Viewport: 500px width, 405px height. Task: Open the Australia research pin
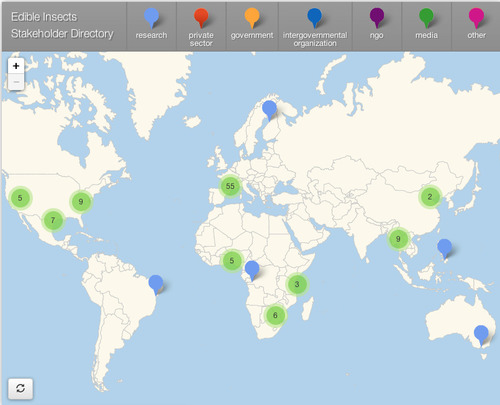481,335
